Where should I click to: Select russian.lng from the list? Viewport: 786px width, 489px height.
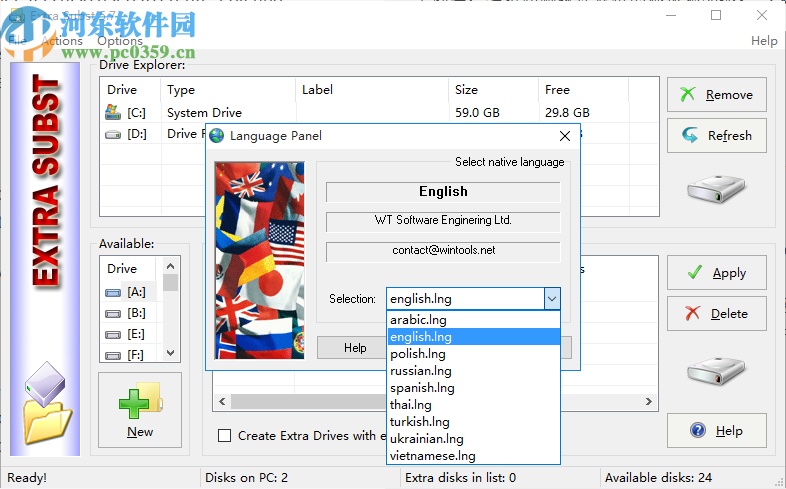coord(473,371)
